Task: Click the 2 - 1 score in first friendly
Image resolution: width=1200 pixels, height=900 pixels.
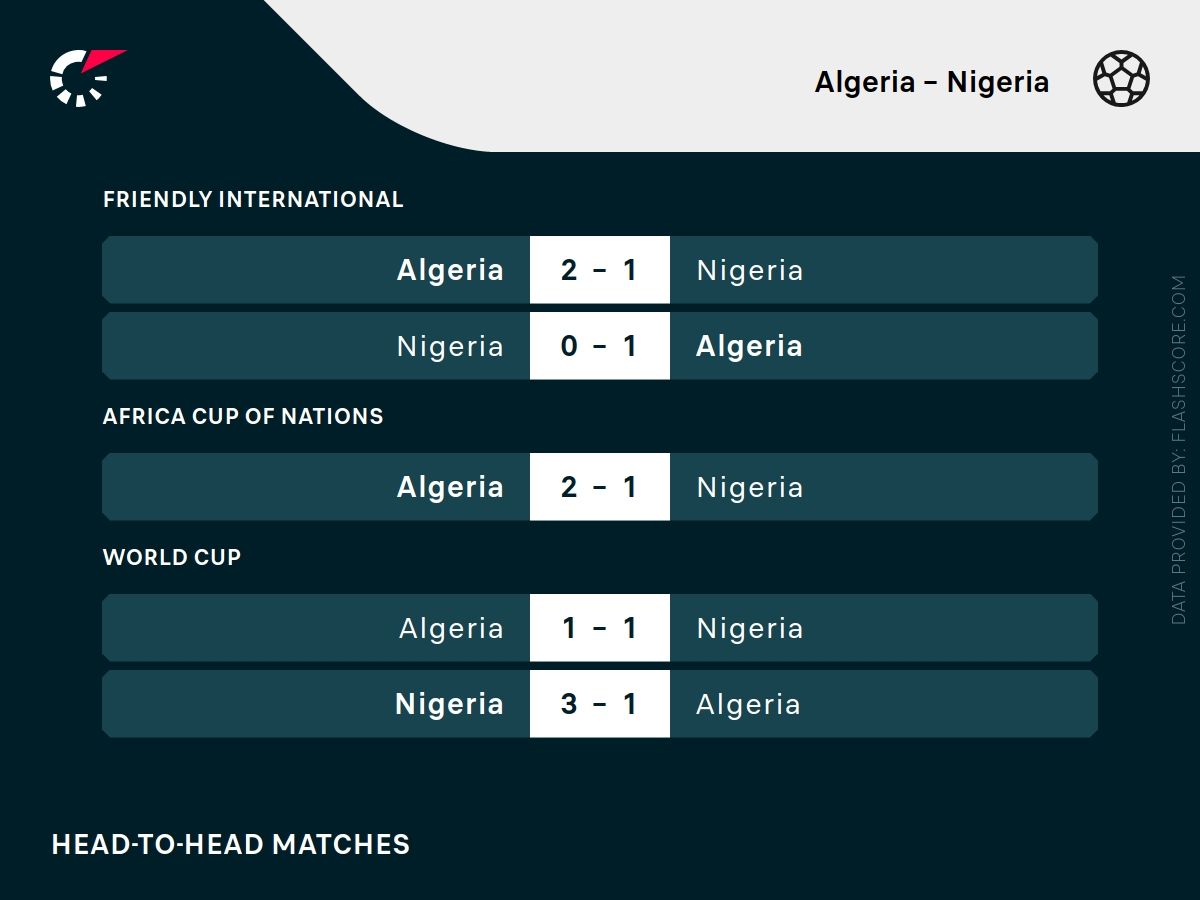Action: 599,270
